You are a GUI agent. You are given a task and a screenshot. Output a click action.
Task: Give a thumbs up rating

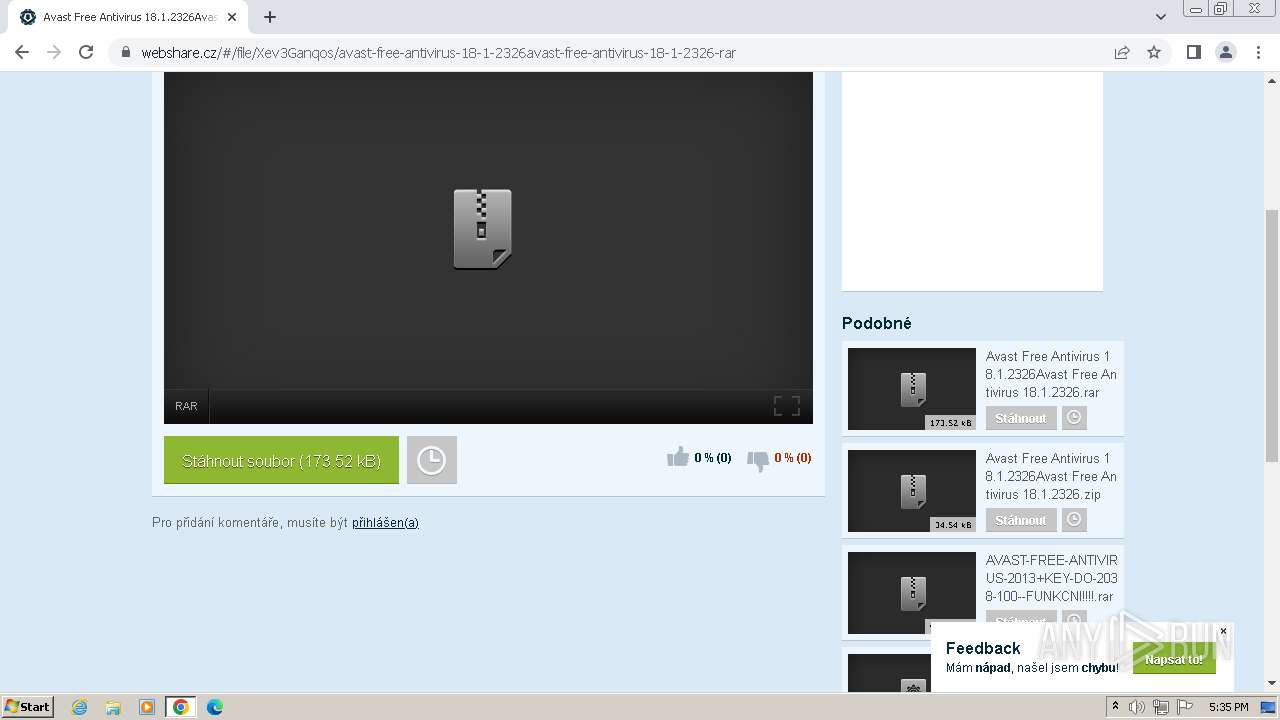[678, 457]
